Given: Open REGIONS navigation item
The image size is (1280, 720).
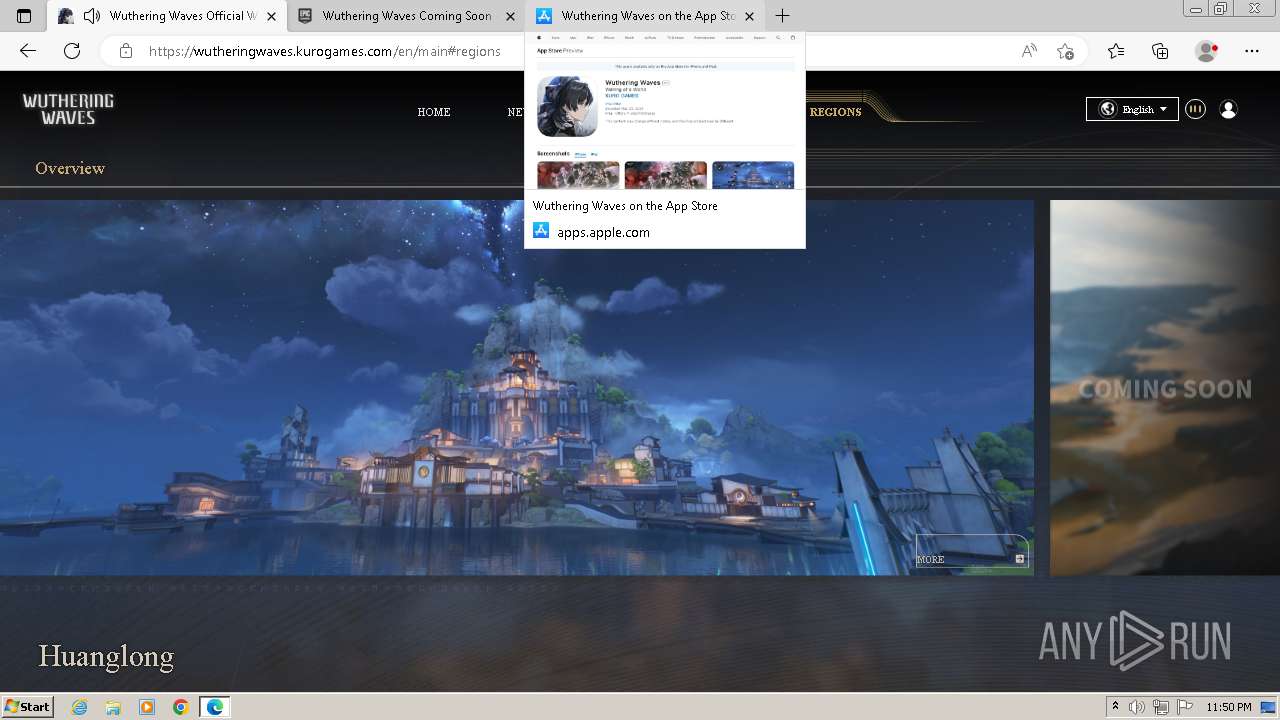Looking at the screenshot, I should pyautogui.click(x=835, y=112).
